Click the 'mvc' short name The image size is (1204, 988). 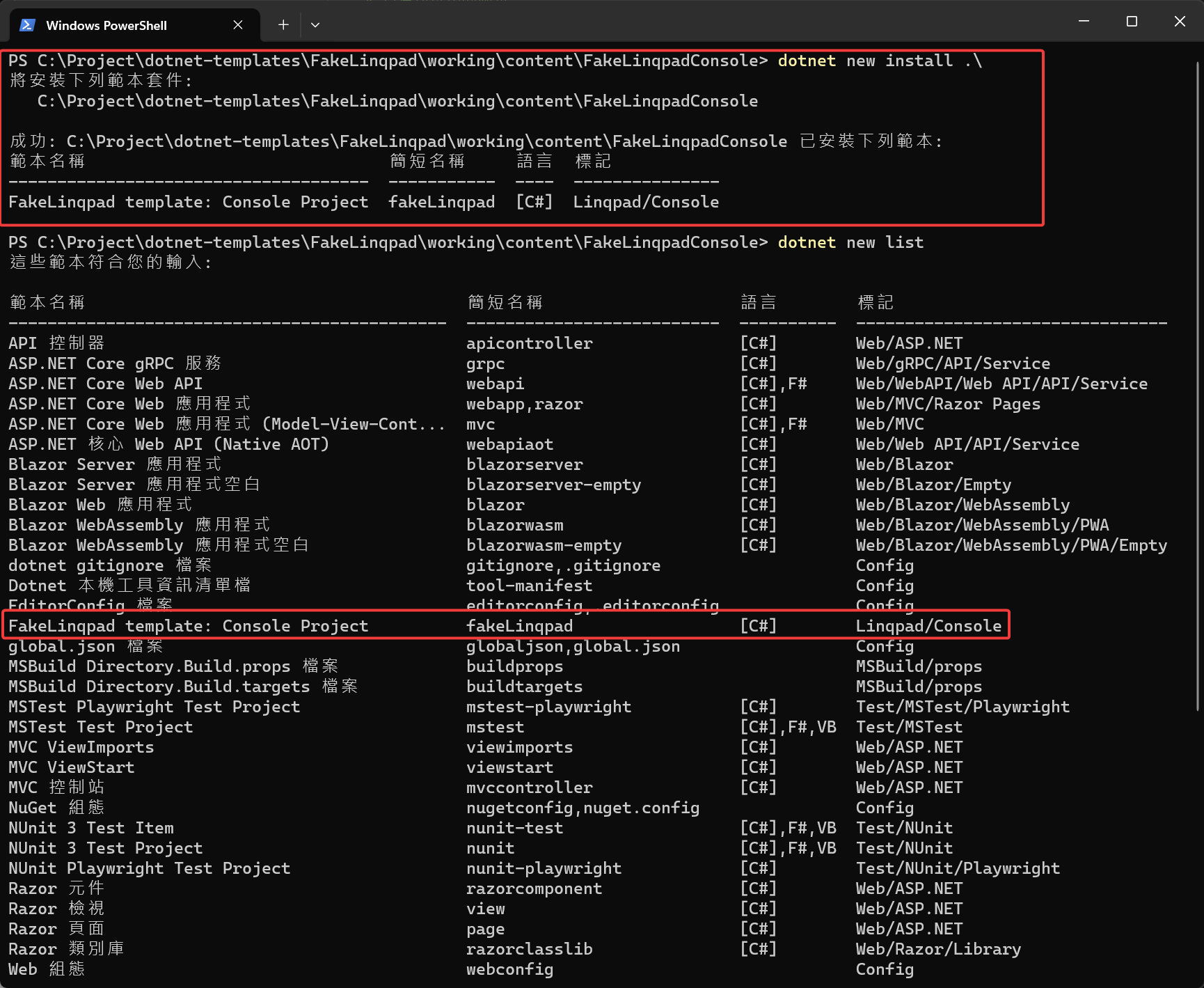tap(480, 424)
